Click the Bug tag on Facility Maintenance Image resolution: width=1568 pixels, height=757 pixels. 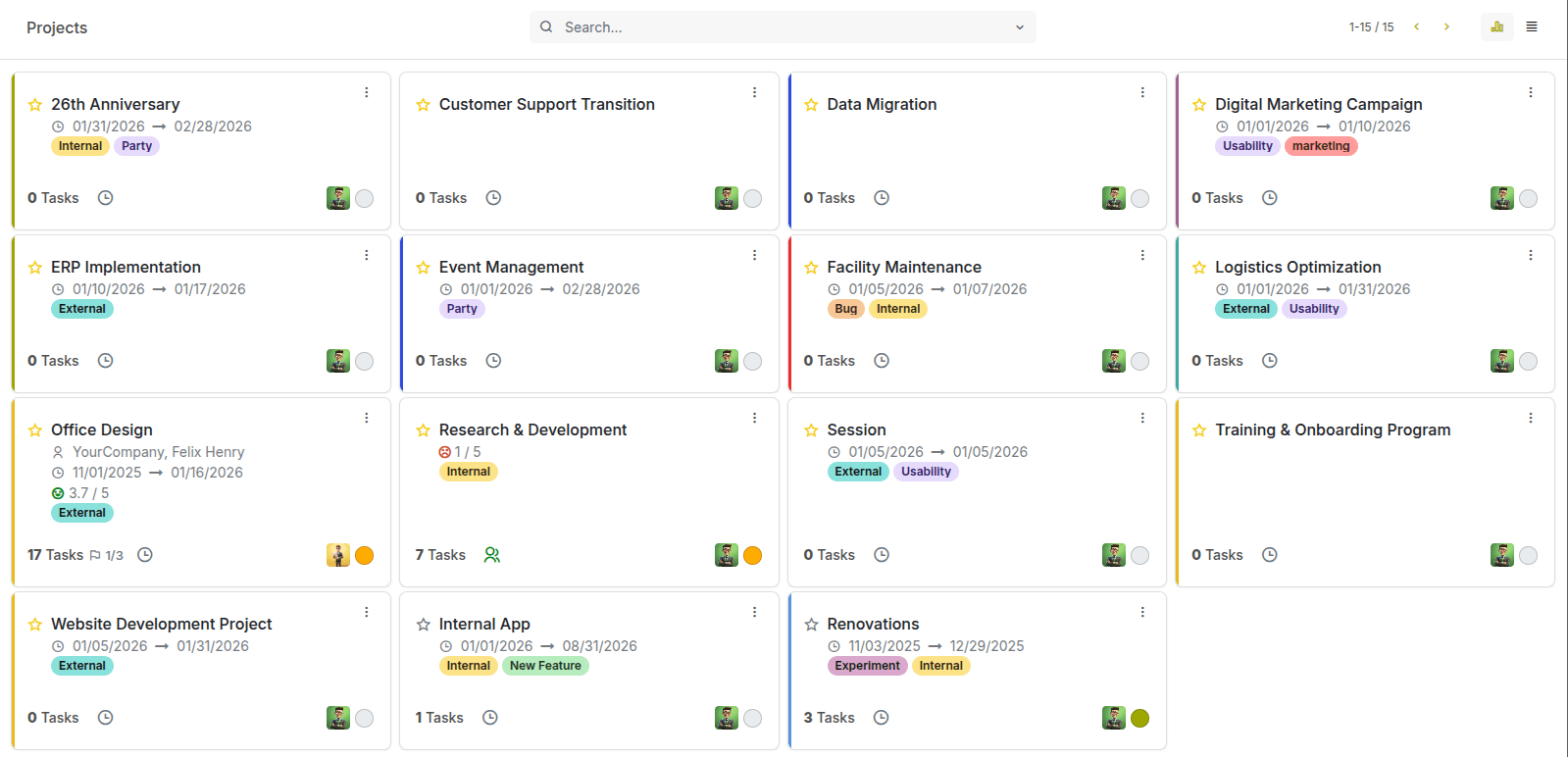(x=846, y=309)
